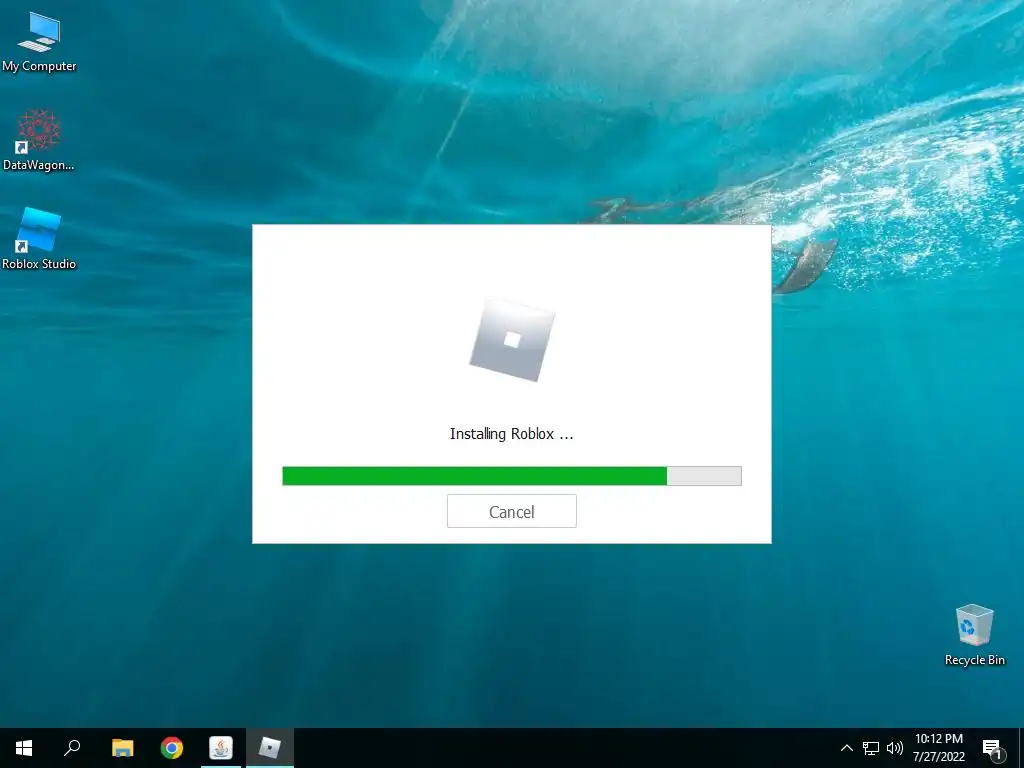Viewport: 1024px width, 768px height.
Task: Open My Computer desktop icon
Action: tap(39, 42)
